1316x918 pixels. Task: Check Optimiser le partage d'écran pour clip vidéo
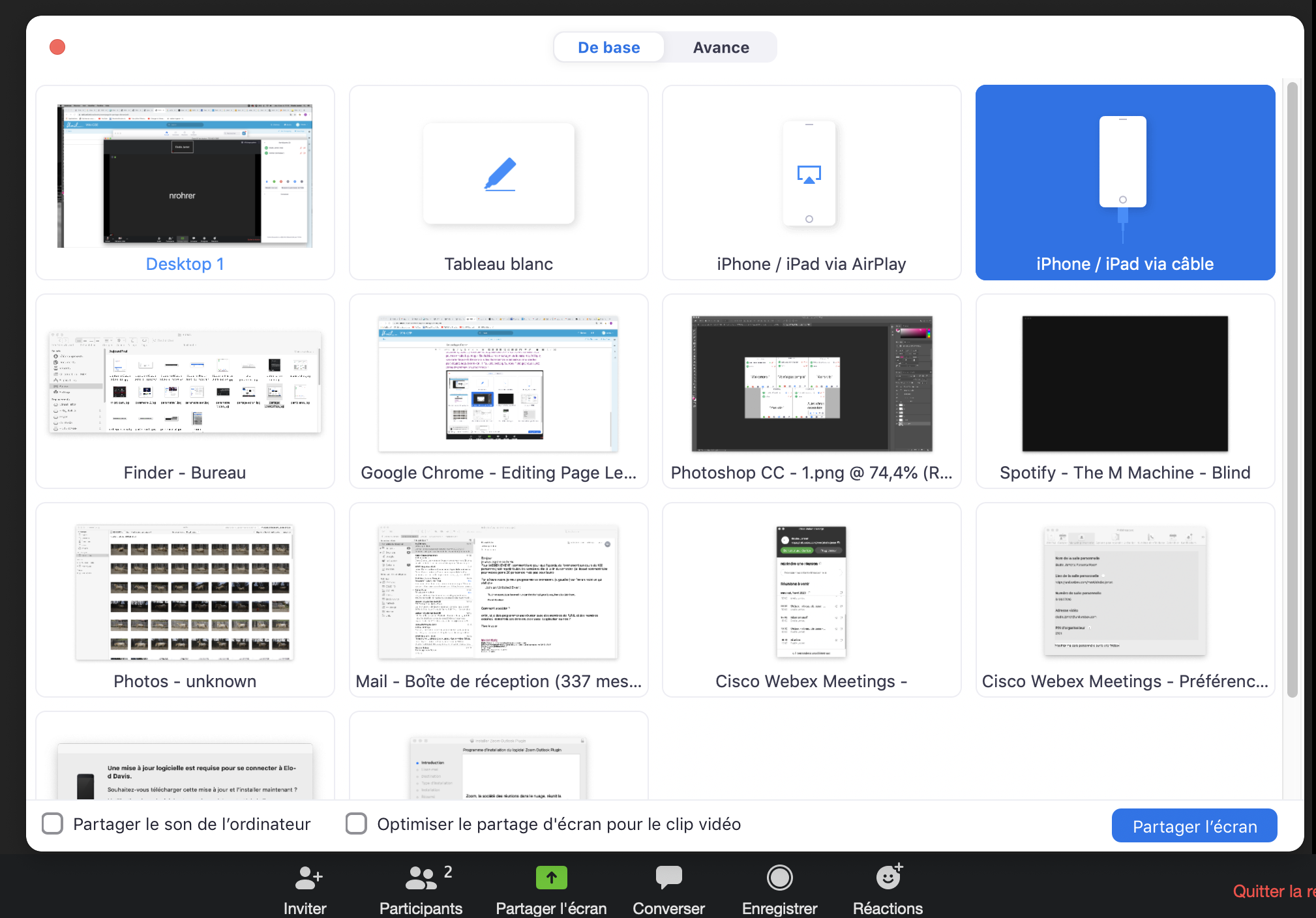356,823
